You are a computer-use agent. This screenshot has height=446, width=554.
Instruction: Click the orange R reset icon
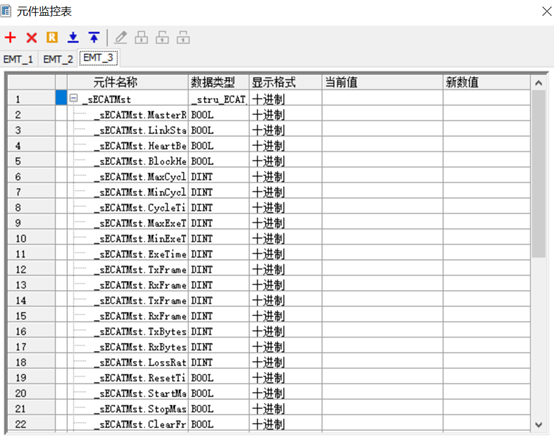point(52,37)
